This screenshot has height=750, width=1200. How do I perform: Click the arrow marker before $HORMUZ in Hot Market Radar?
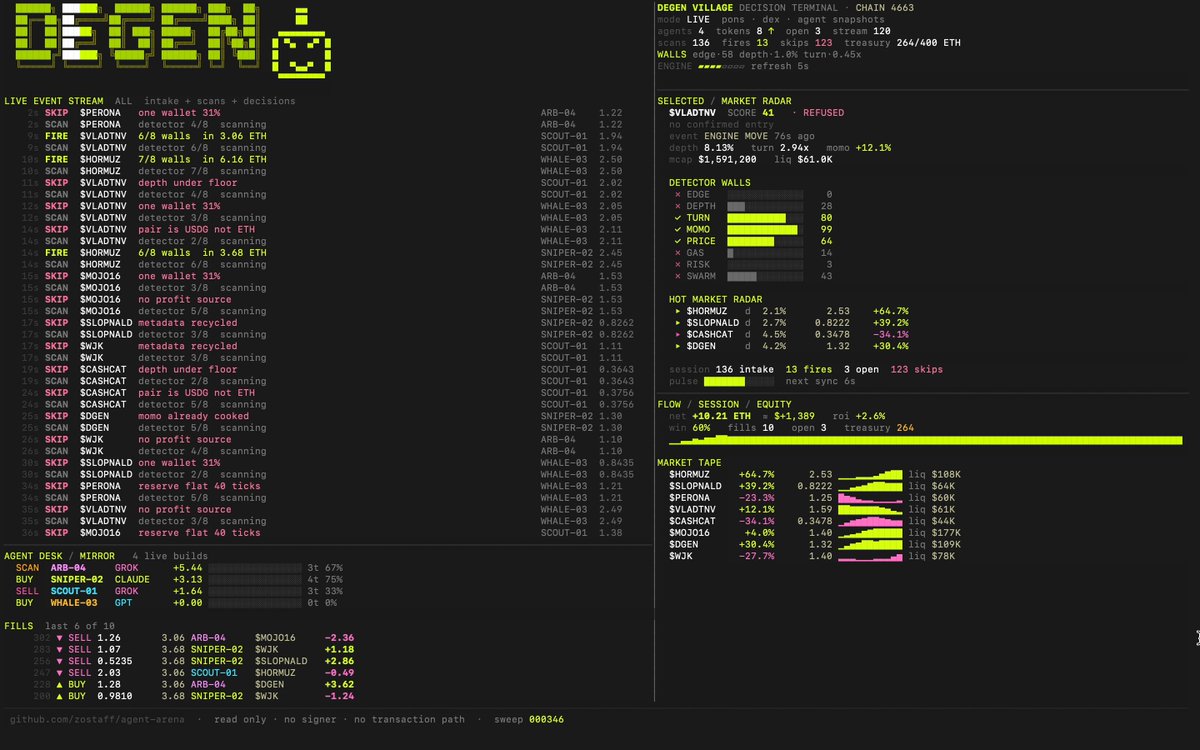tap(678, 311)
